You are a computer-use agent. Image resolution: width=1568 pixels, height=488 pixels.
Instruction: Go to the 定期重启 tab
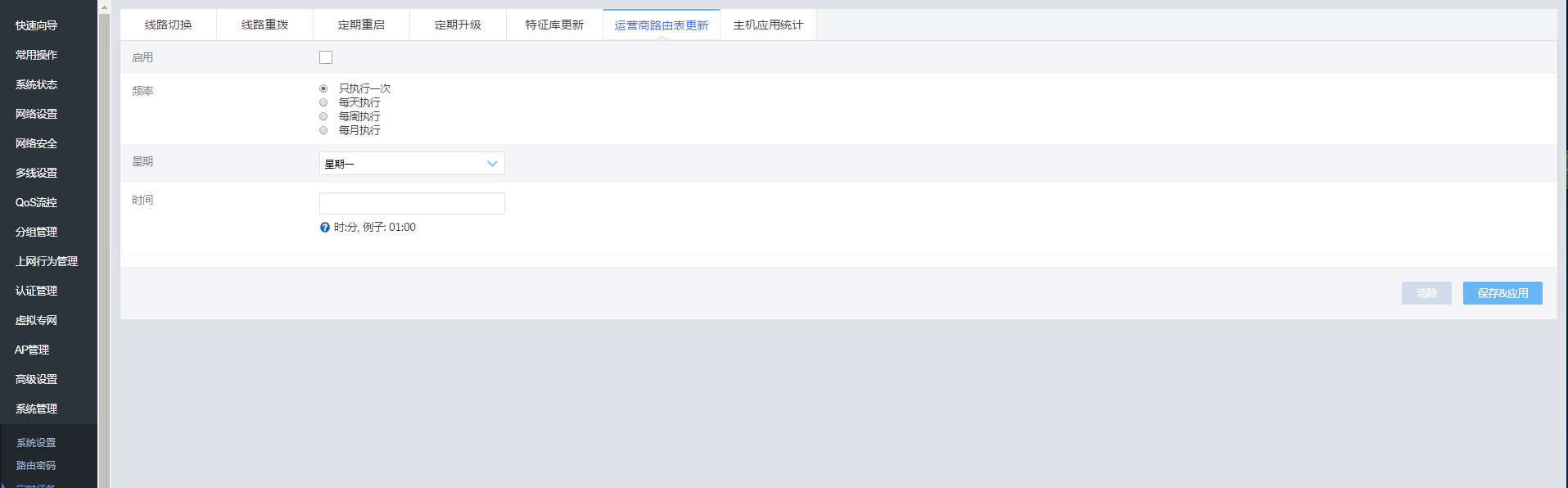pyautogui.click(x=361, y=25)
